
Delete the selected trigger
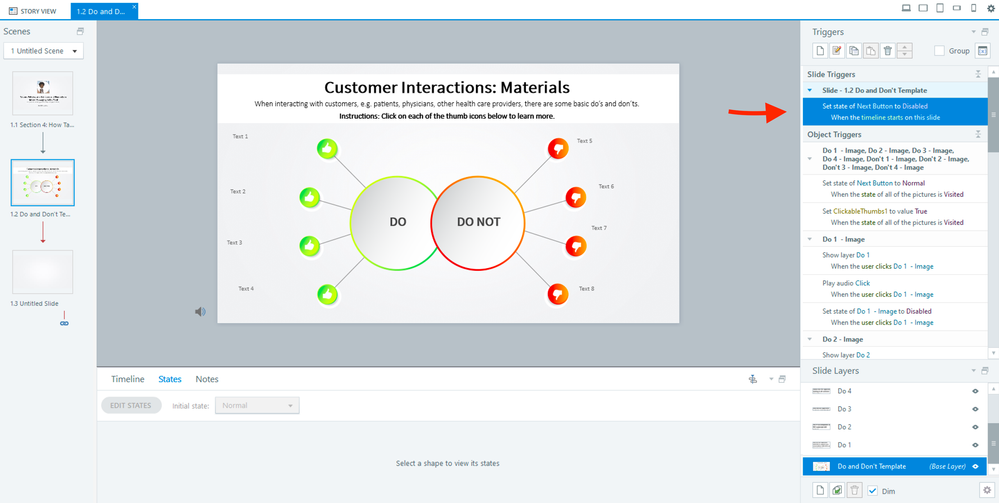coord(888,51)
